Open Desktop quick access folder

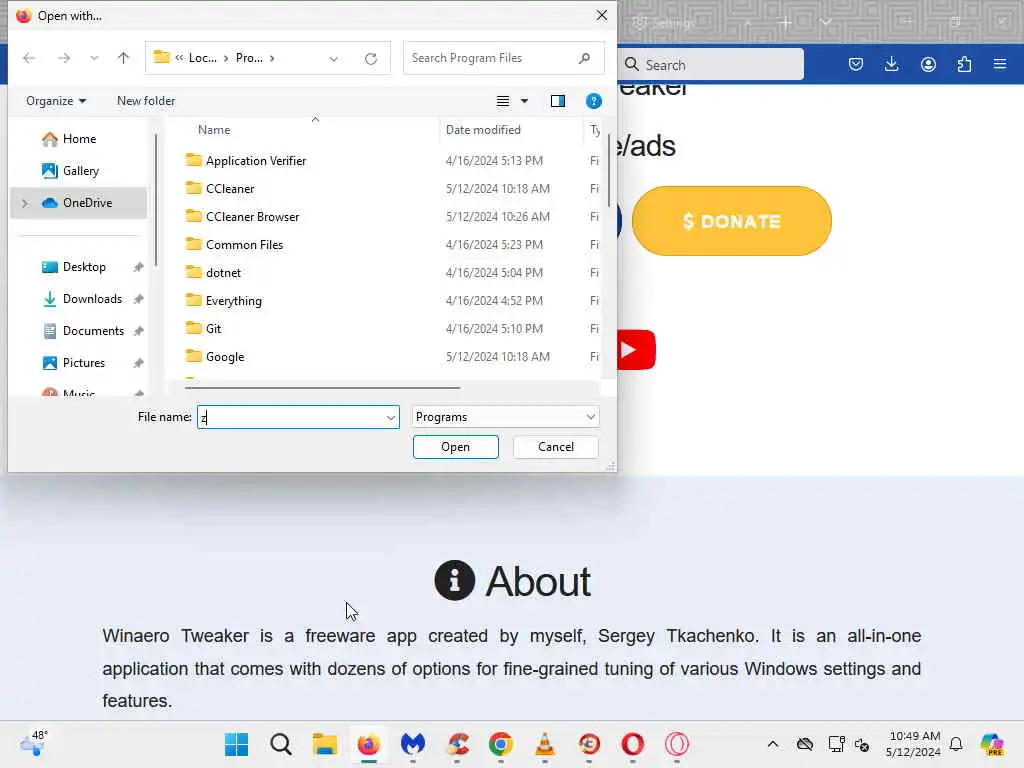(x=84, y=267)
